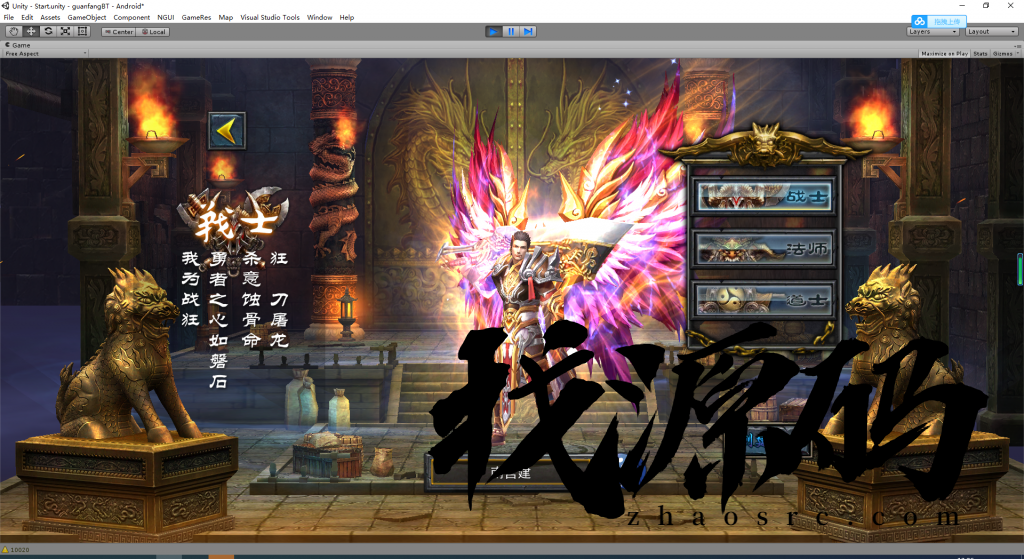Open the Component menu
Screen dimensions: 1024x559
[132, 18]
